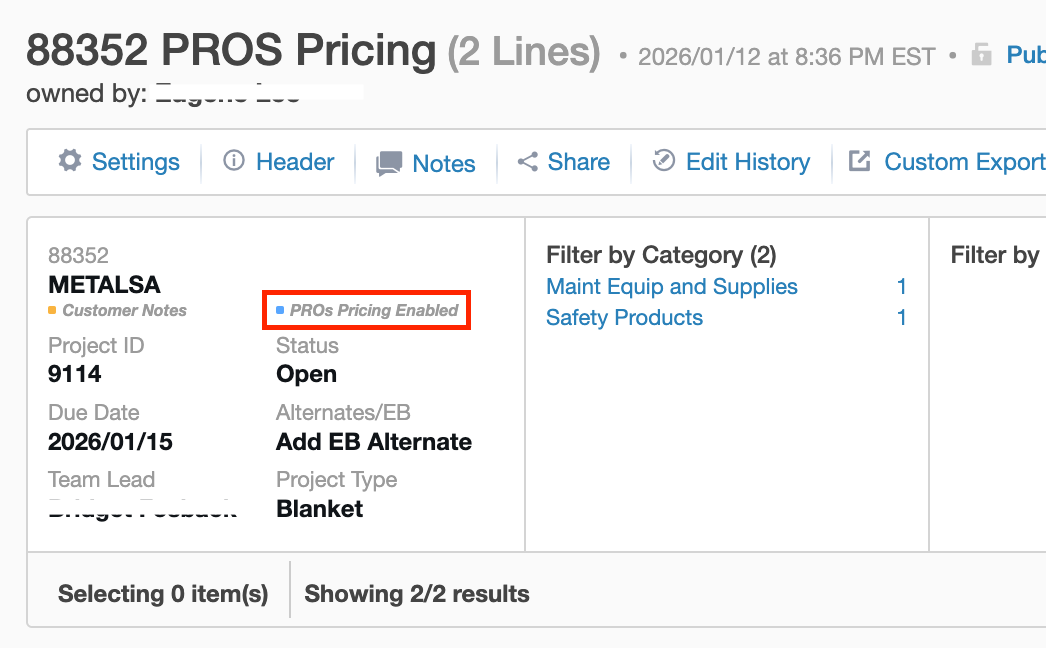Click the Settings gear icon
The height and width of the screenshot is (648, 1046).
pos(69,161)
